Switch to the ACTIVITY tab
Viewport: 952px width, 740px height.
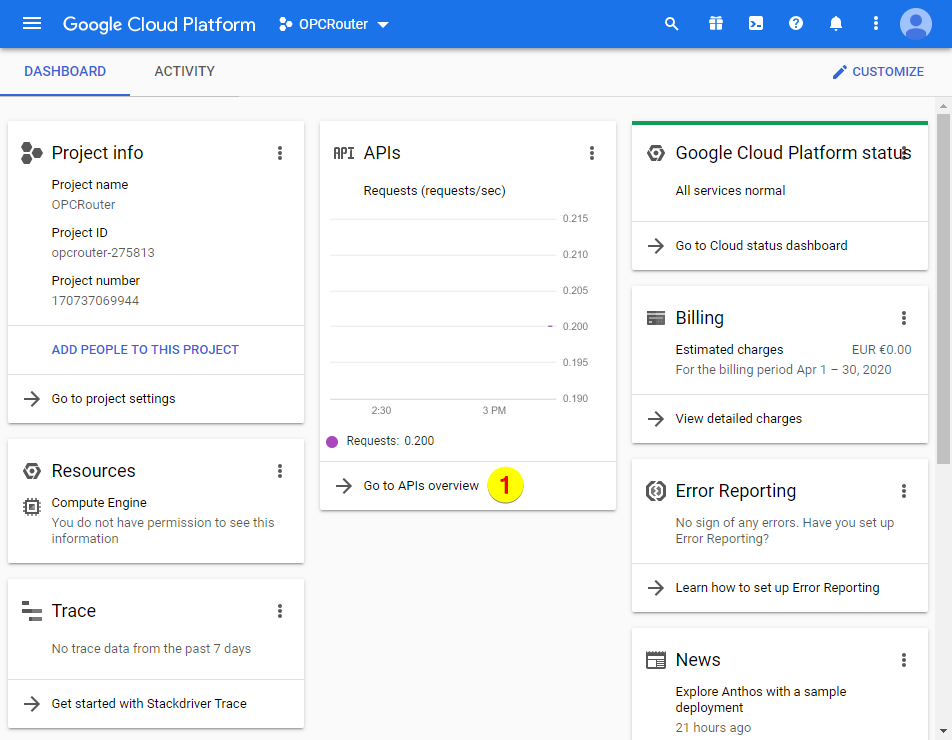click(184, 71)
